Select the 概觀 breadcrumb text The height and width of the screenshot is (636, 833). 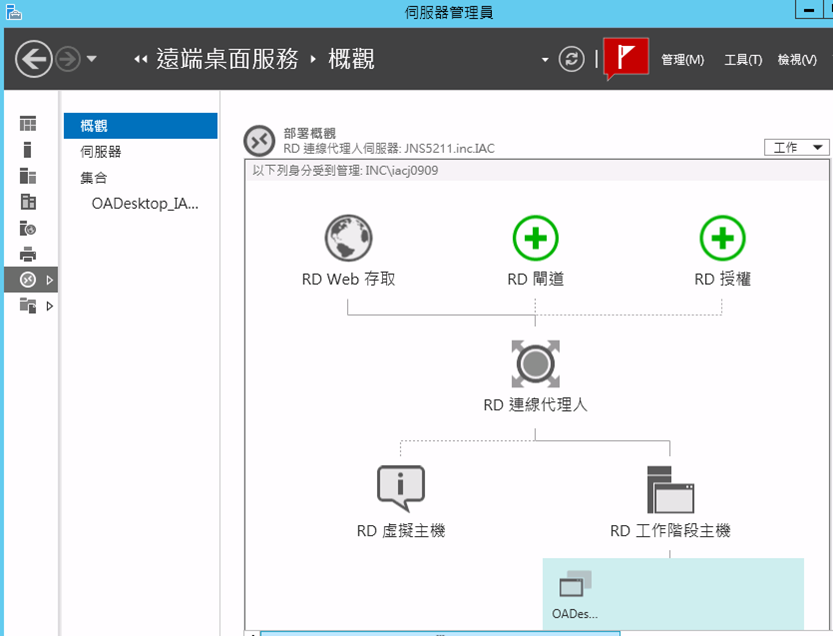click(351, 59)
